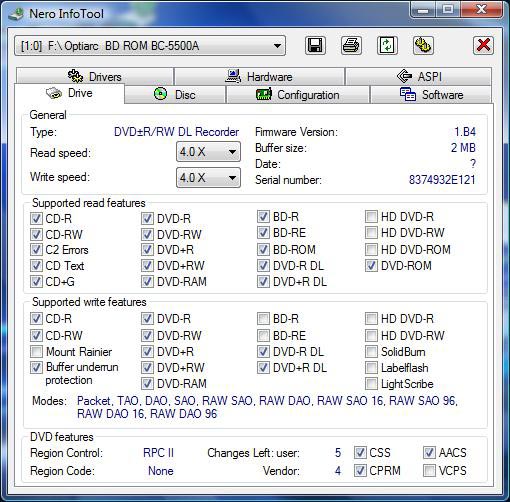
Task: Toggle SolidBurn write checkbox
Action: click(371, 352)
